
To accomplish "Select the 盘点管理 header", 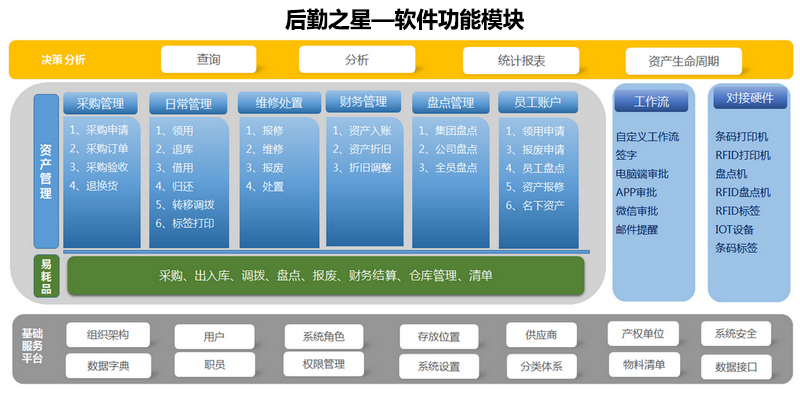I will [450, 102].
